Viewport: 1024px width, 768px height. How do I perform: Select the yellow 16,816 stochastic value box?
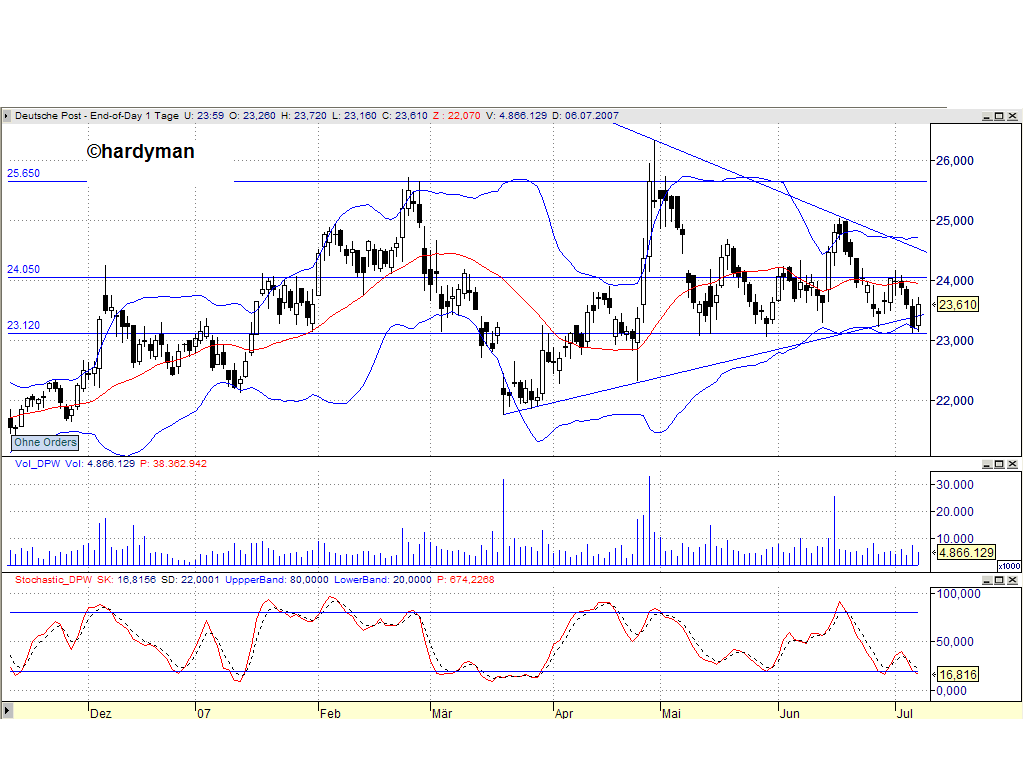pos(956,675)
